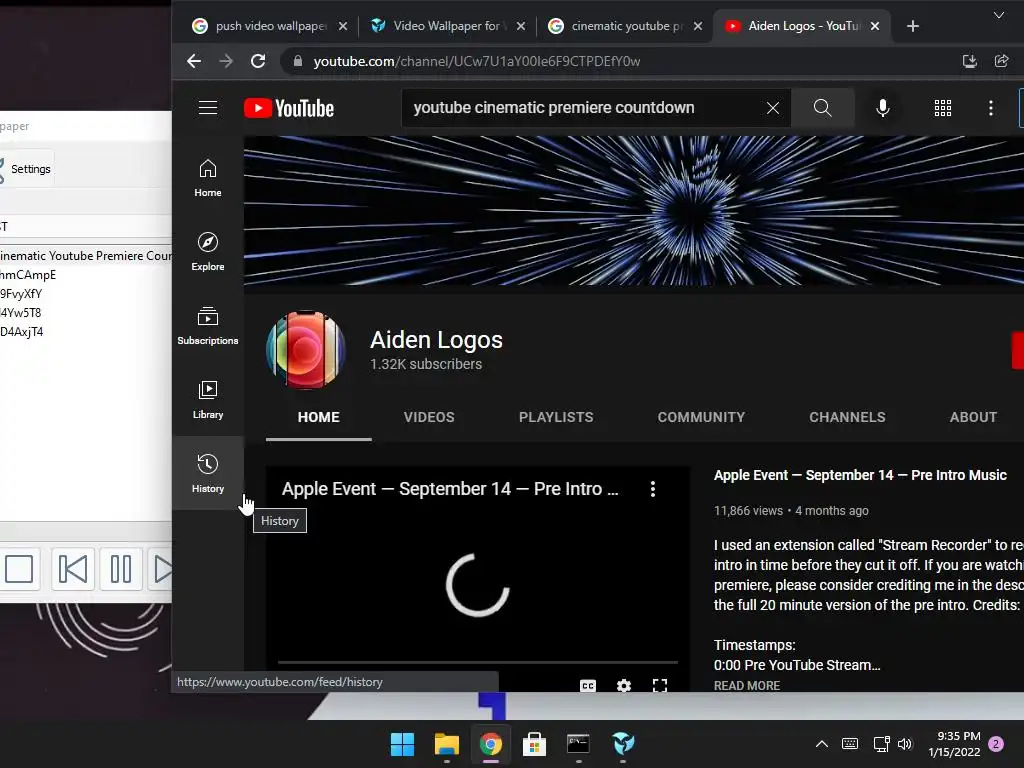This screenshot has width=1024, height=768.
Task: Go to the YouTube logo home link
Action: tap(289, 108)
